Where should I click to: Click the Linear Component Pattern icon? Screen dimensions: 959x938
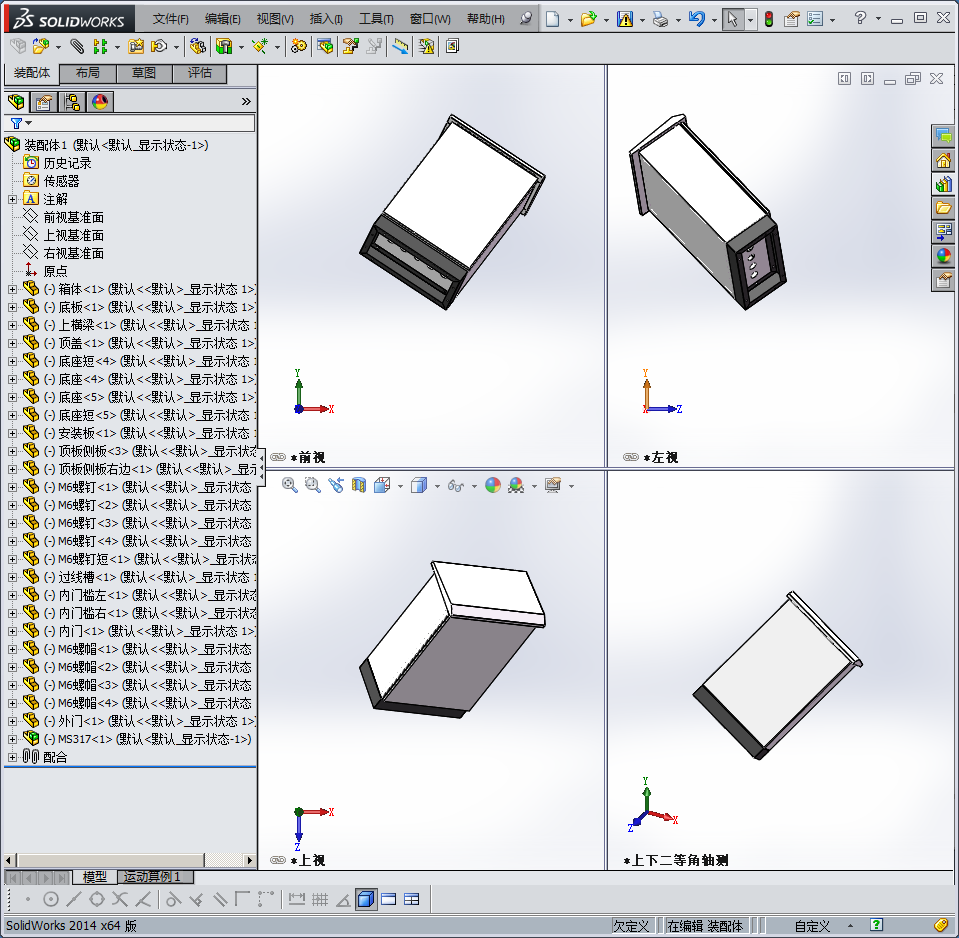pos(100,46)
